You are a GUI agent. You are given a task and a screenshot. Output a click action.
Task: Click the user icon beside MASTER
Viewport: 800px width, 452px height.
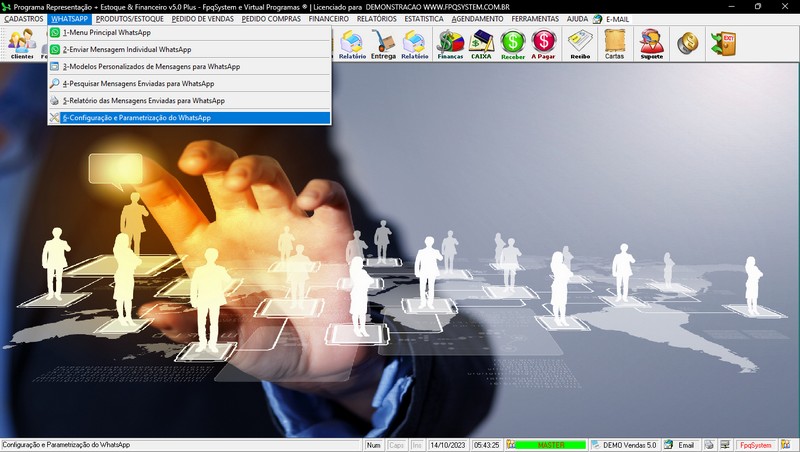point(510,445)
